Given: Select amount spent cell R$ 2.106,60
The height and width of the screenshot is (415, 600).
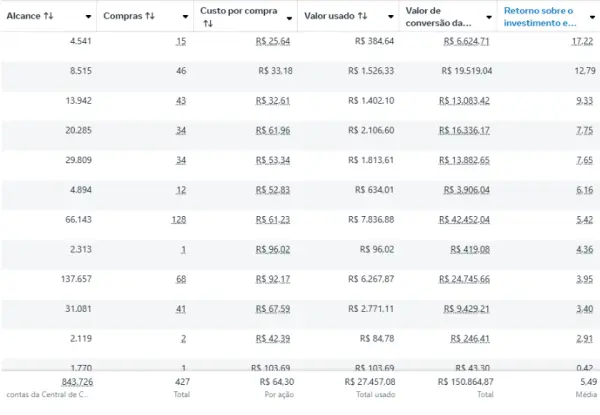Looking at the screenshot, I should pos(371,131).
